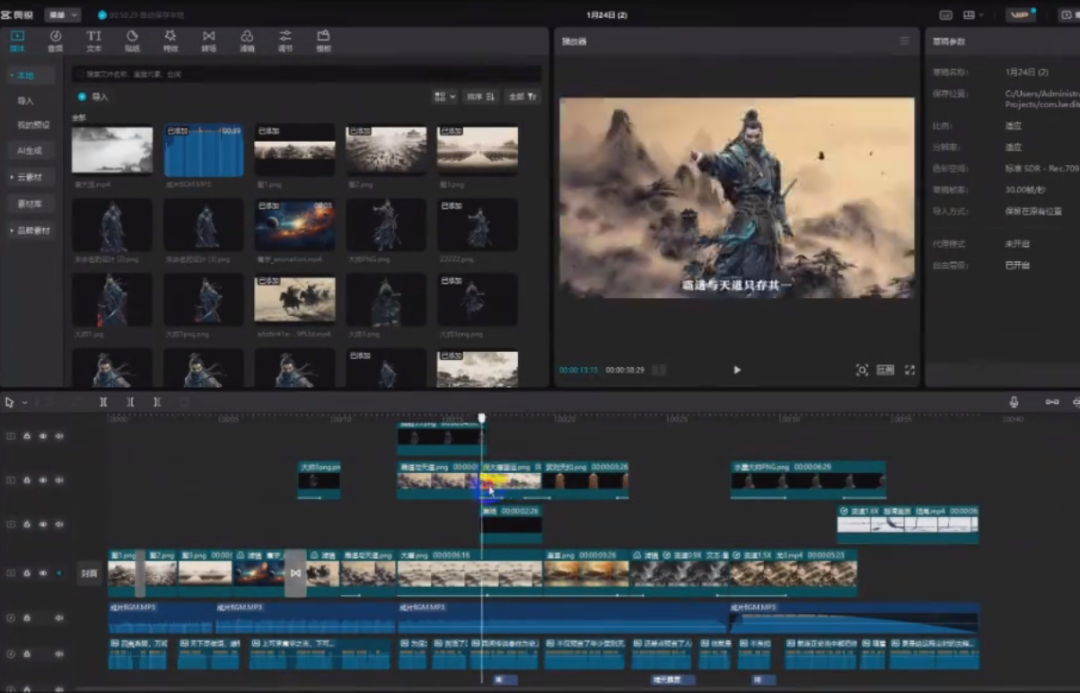This screenshot has height=693, width=1080.
Task: Play the preview video
Action: click(x=737, y=370)
